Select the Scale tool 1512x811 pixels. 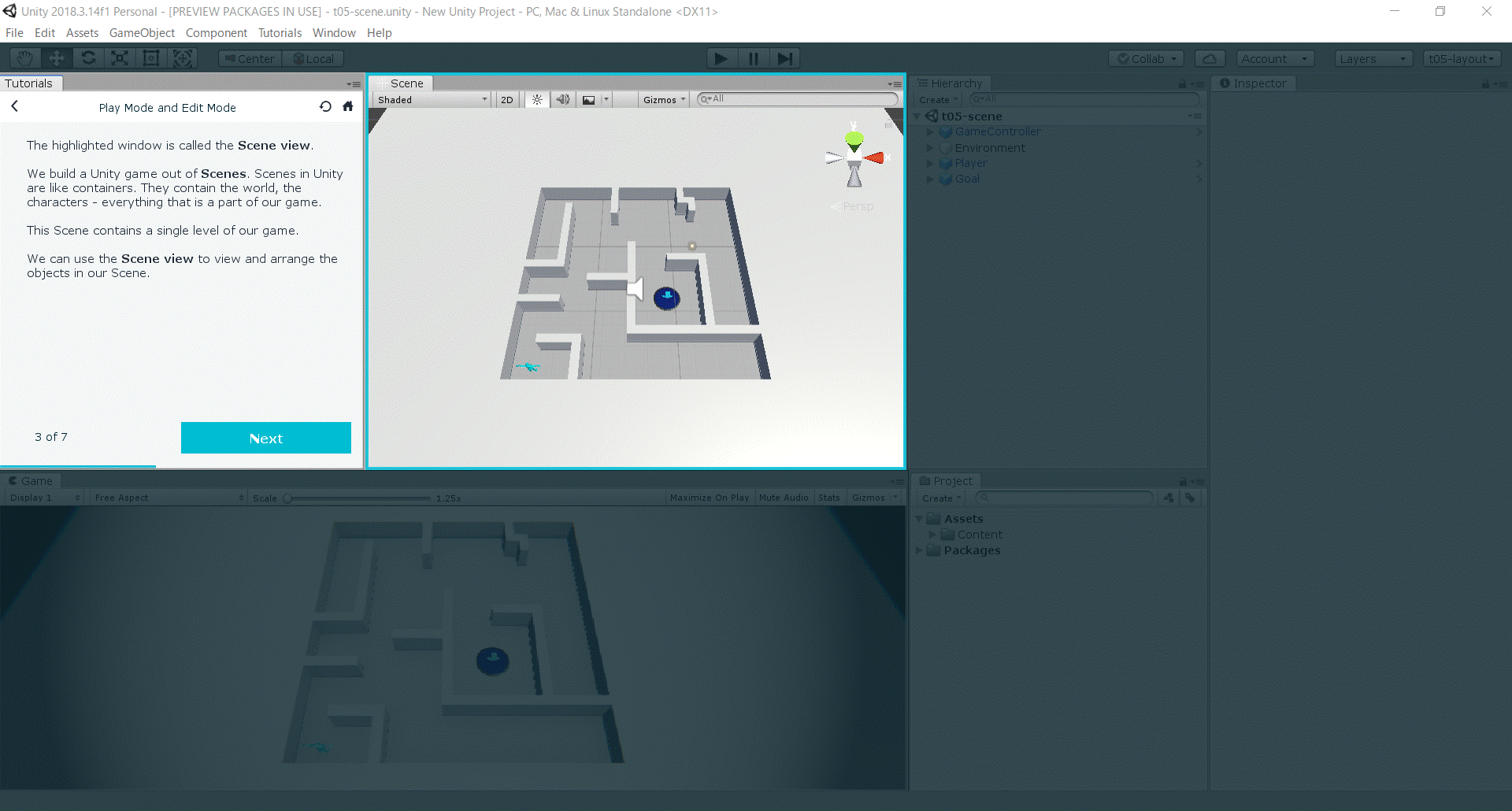coord(120,58)
